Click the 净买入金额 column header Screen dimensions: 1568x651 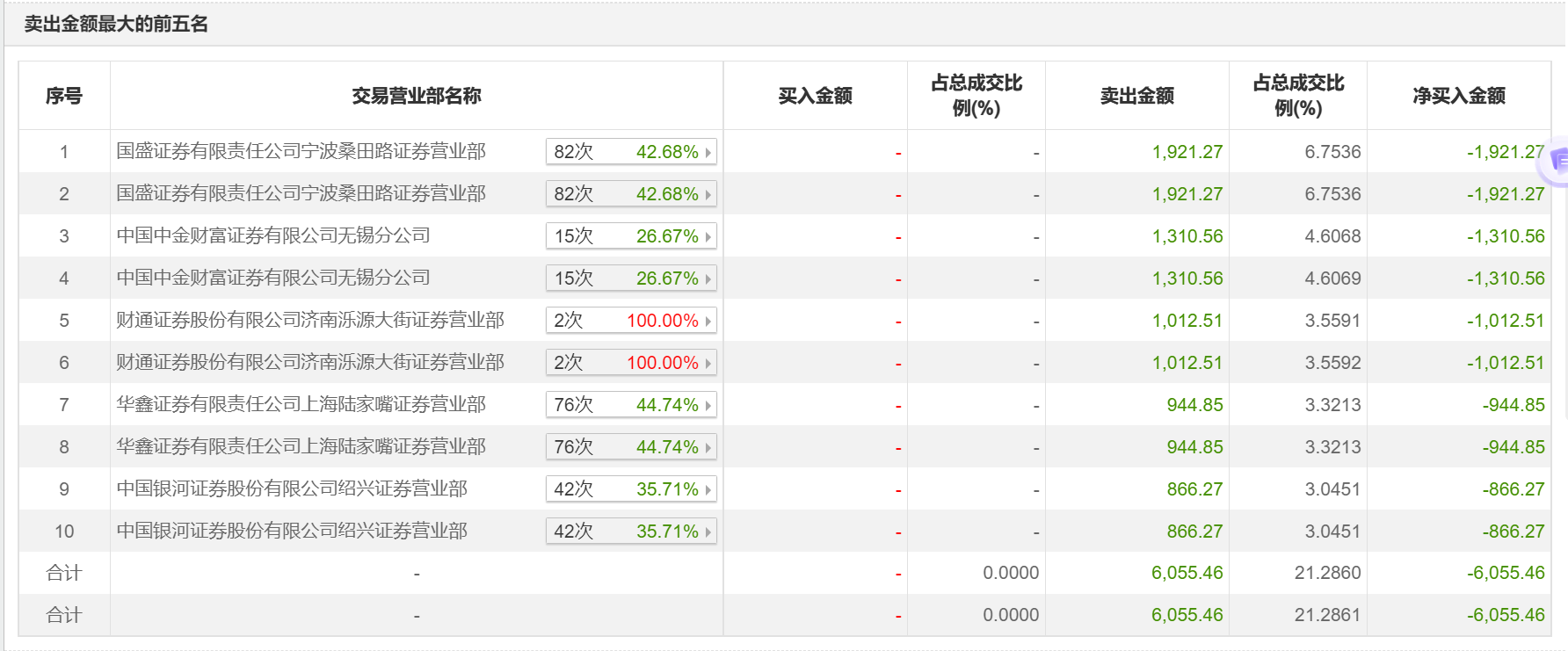tap(1459, 96)
